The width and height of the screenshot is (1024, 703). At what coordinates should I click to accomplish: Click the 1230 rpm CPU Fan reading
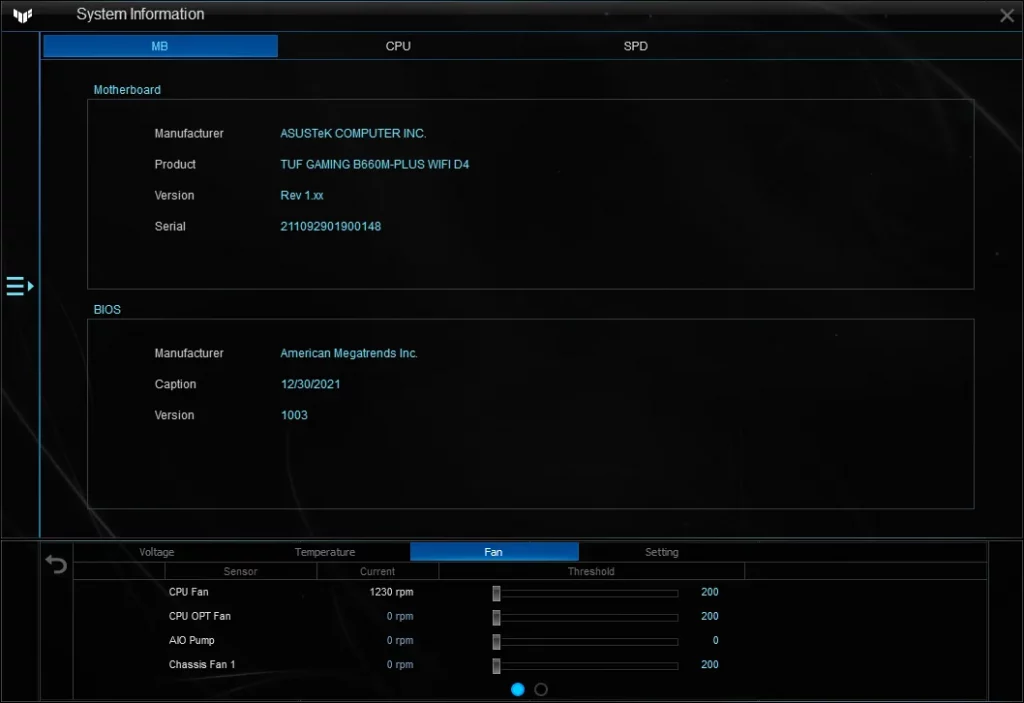[x=391, y=592]
